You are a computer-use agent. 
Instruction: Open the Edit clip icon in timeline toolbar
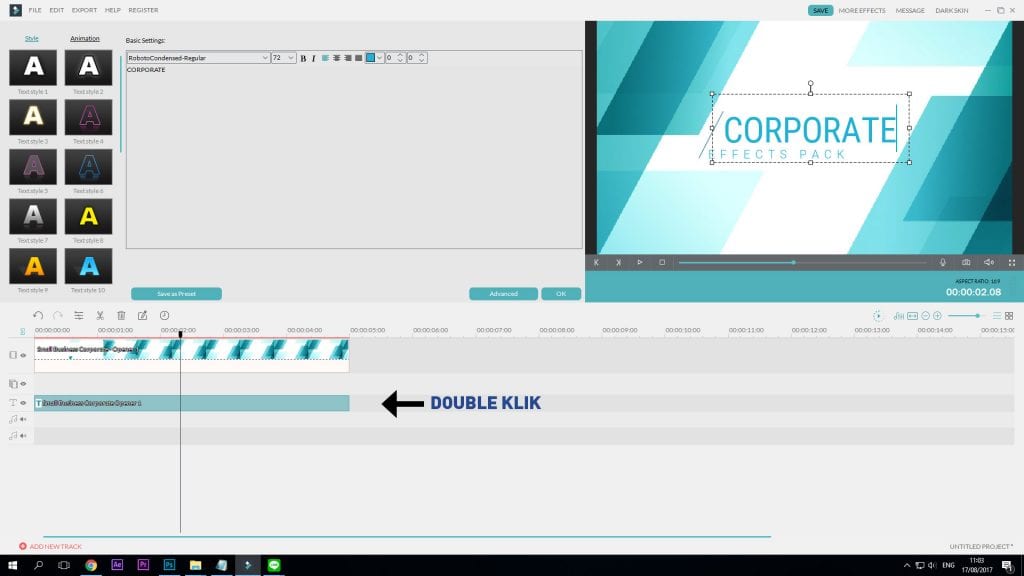pyautogui.click(x=145, y=314)
